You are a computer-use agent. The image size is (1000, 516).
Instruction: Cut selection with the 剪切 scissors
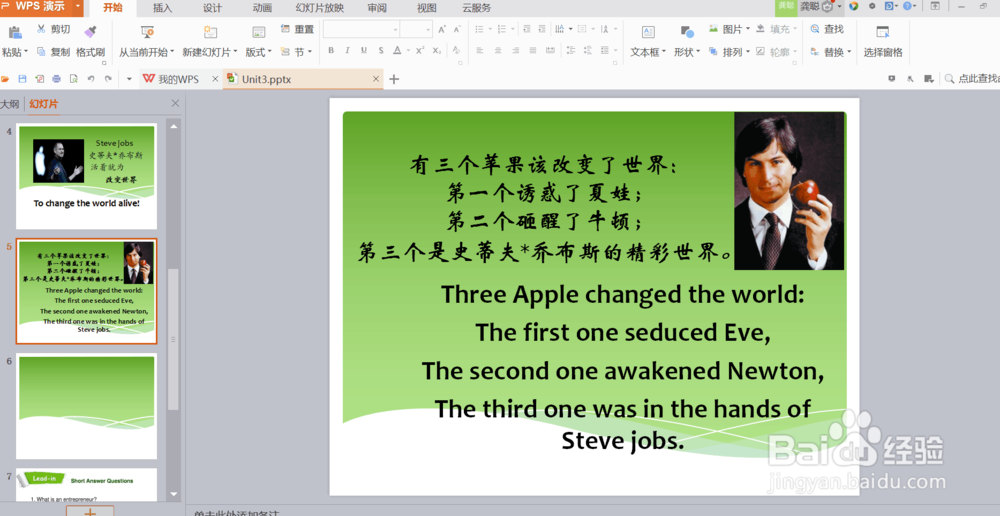click(53, 29)
